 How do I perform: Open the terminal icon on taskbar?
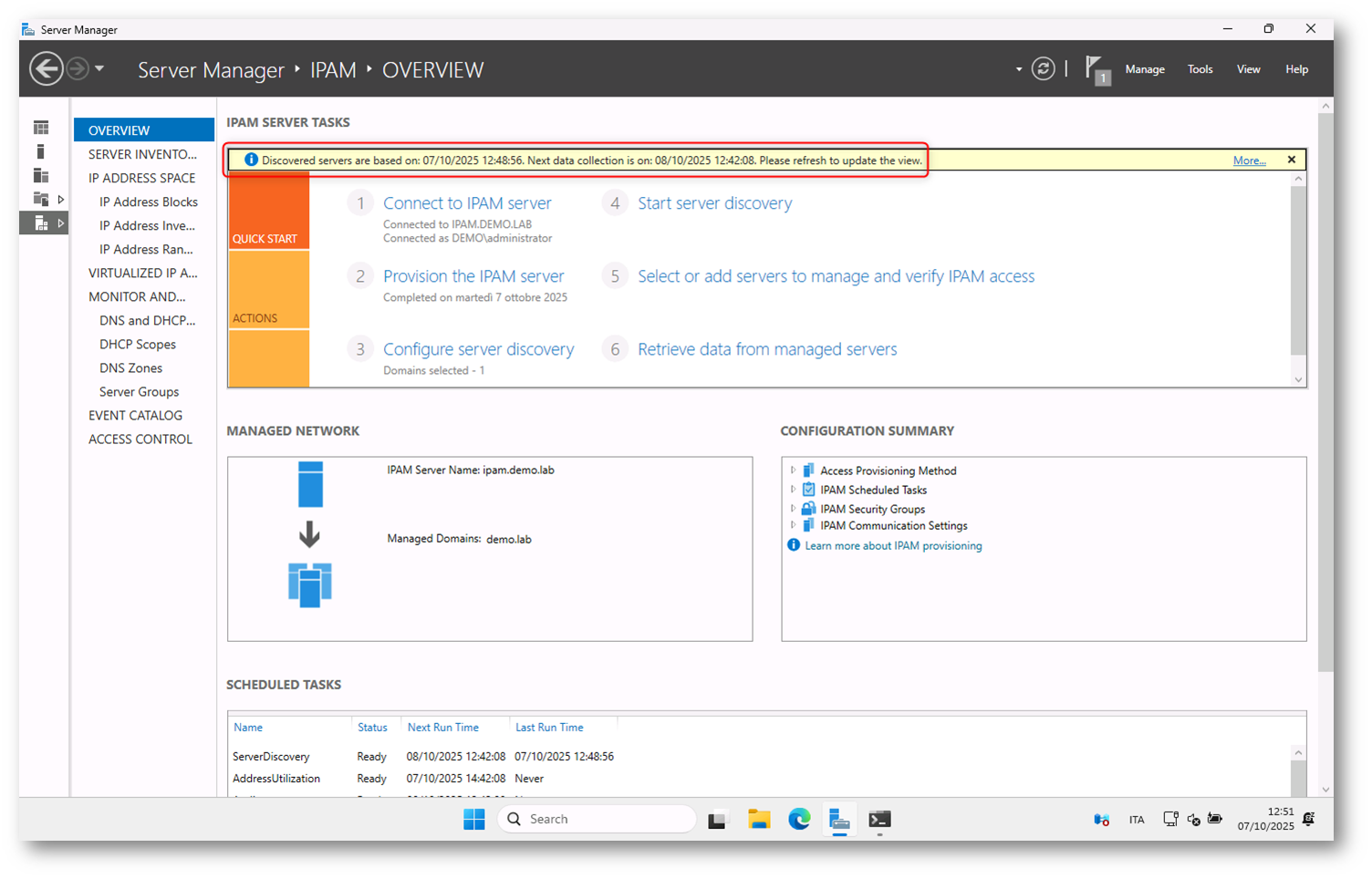tap(879, 820)
